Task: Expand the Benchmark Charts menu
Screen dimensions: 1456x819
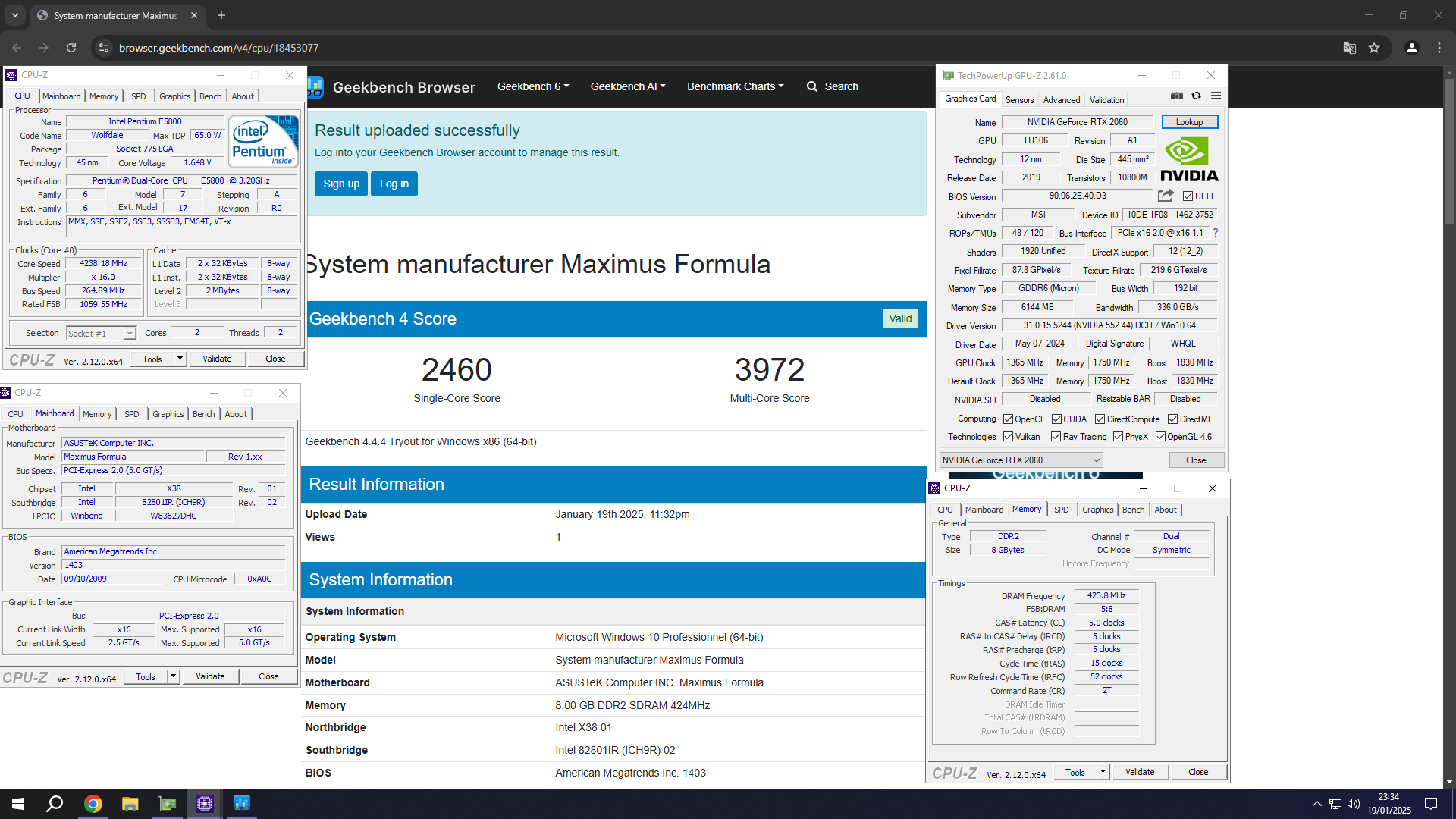Action: click(736, 86)
